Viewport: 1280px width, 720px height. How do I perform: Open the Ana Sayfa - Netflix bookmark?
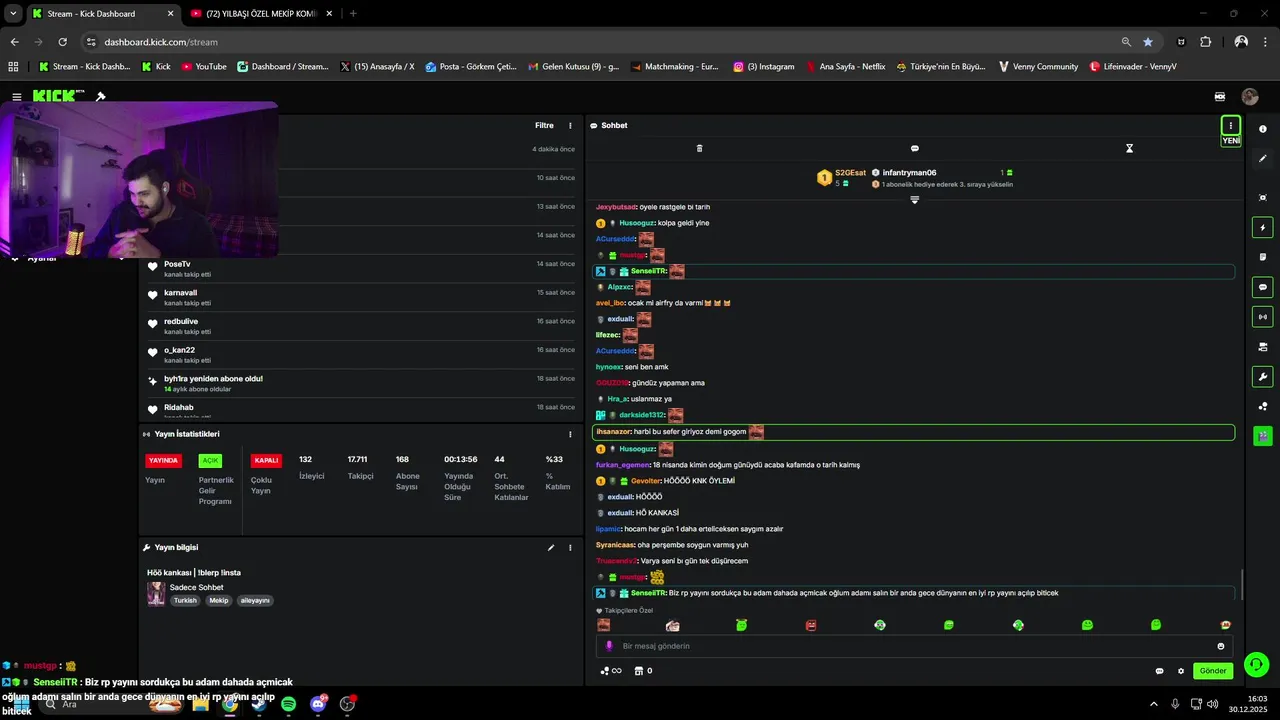[845, 67]
